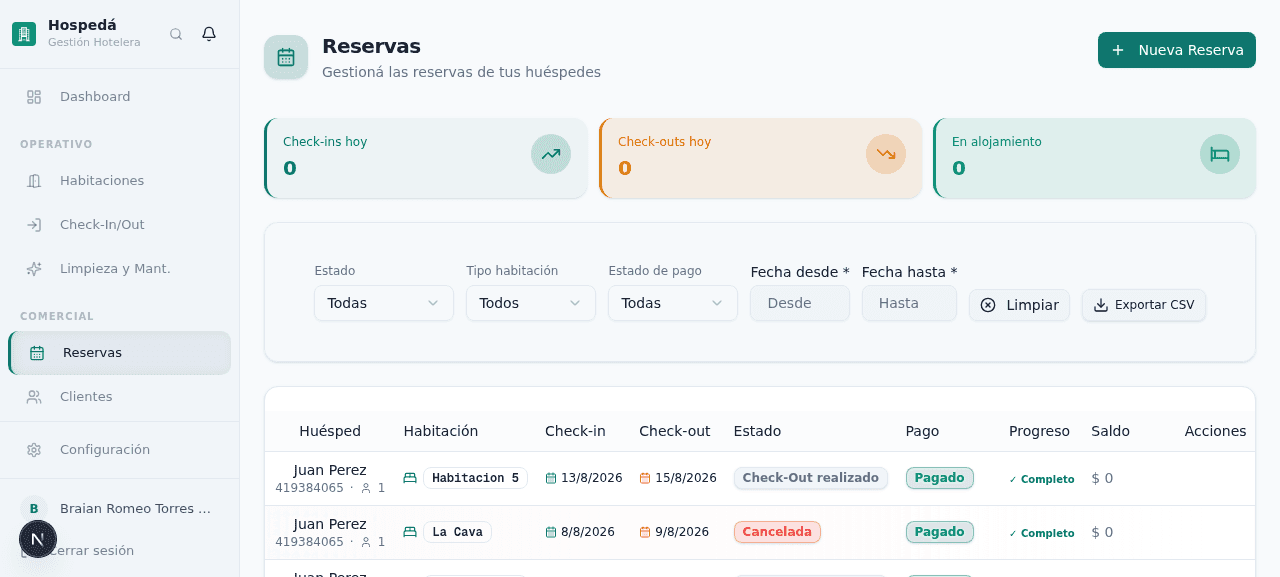
Task: Click the Hospedá hotel logo icon
Action: 24,34
